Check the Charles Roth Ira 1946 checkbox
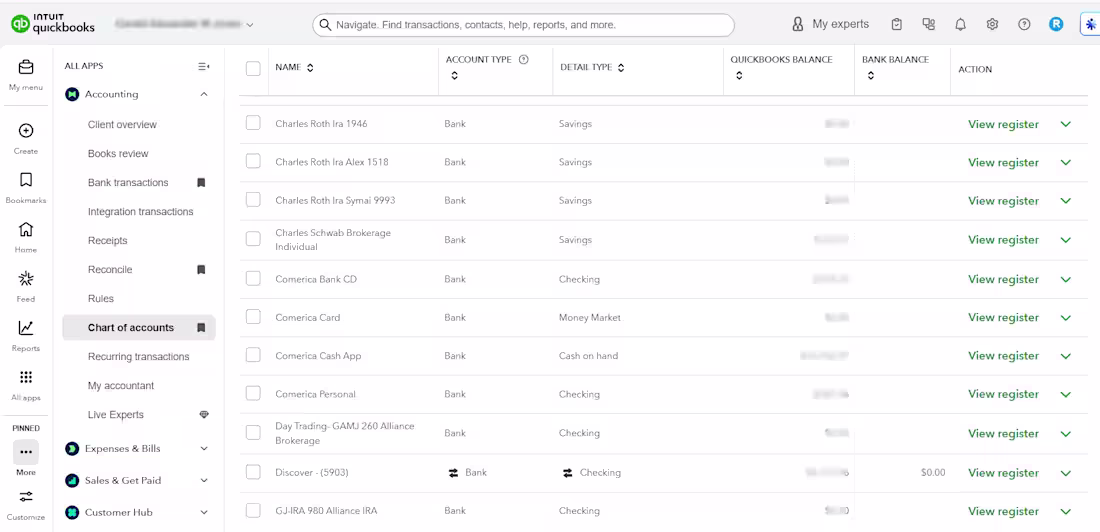Screen dimensions: 1100x532 253,124
